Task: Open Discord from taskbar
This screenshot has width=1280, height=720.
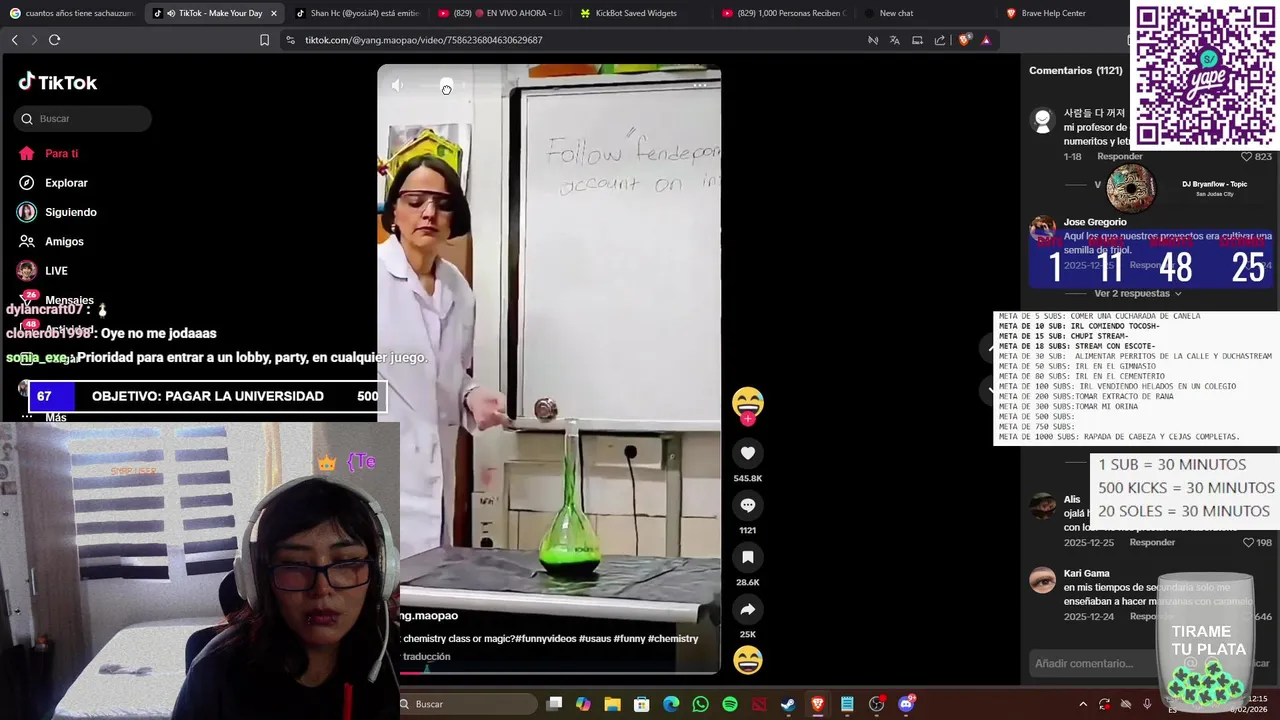Action: [x=906, y=704]
